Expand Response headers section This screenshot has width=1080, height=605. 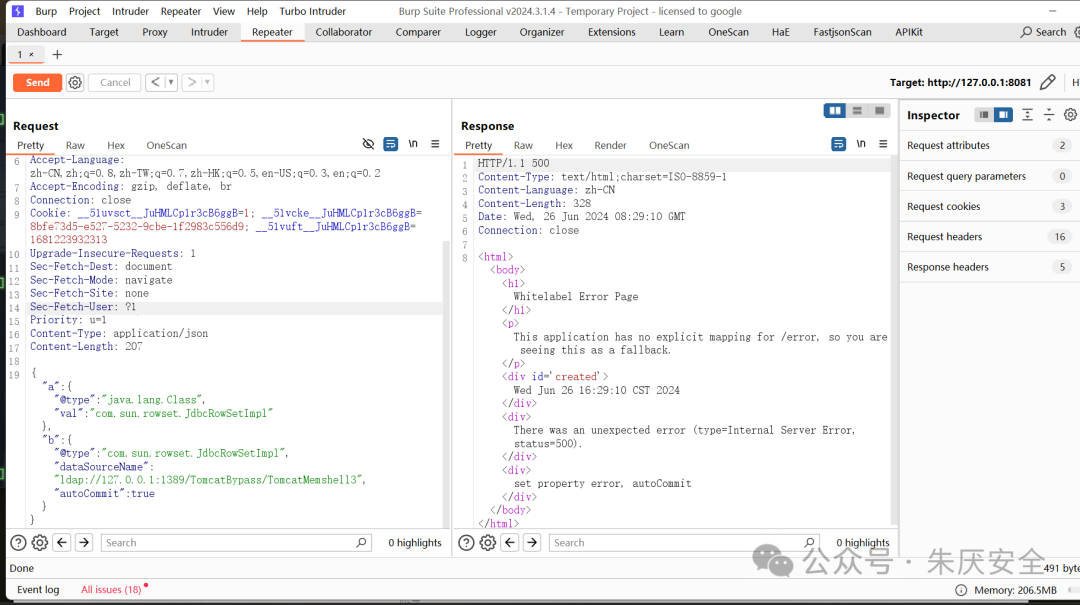click(989, 267)
